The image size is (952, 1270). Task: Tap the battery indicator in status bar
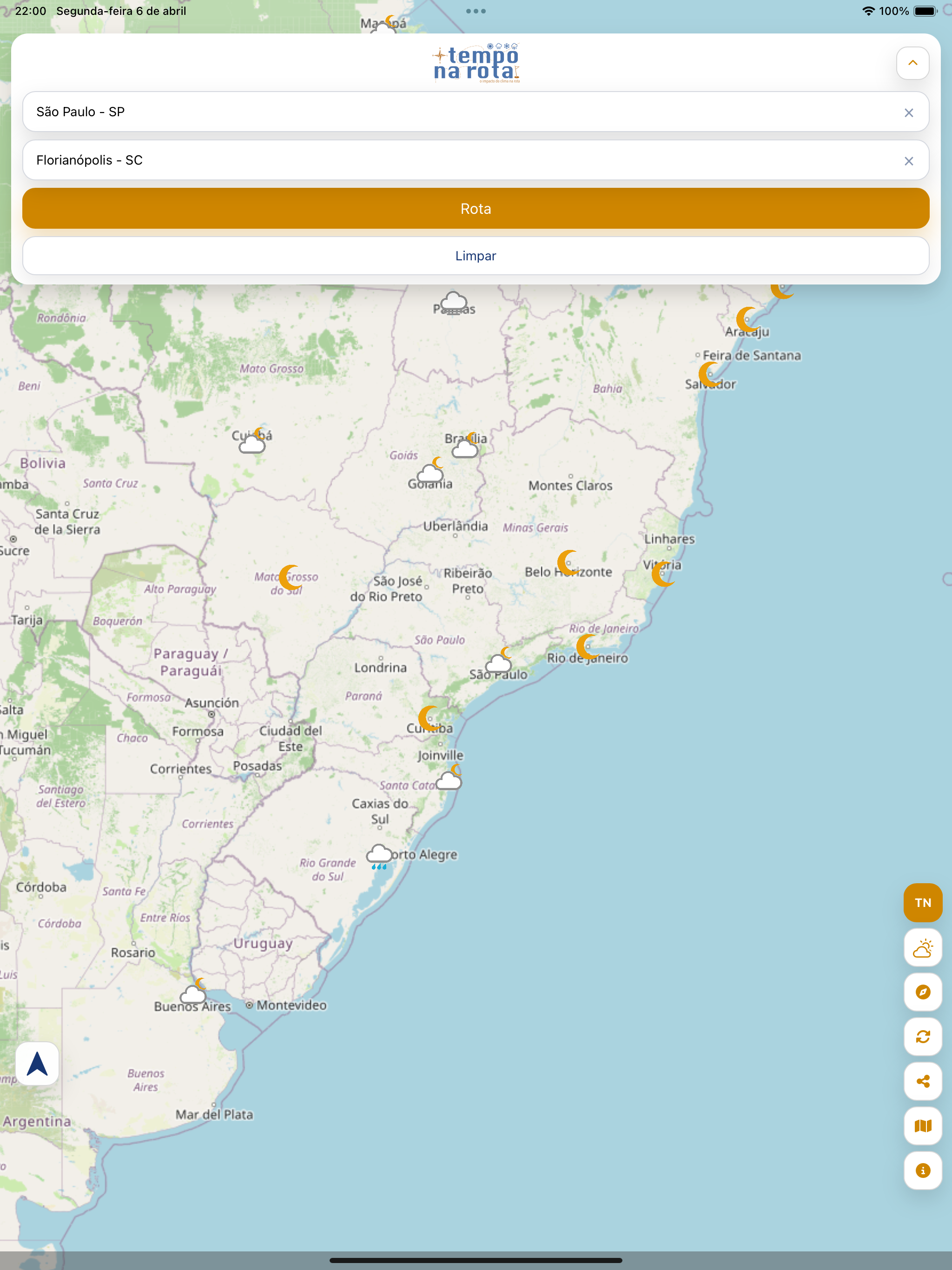pos(925,11)
